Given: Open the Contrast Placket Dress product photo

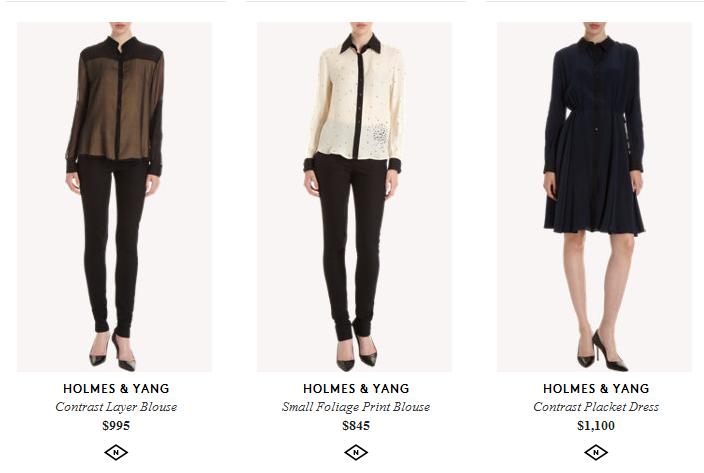Looking at the screenshot, I should coord(594,197).
